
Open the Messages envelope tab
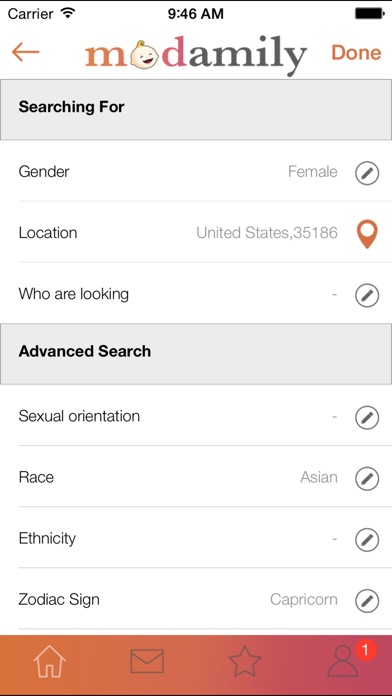click(x=147, y=661)
